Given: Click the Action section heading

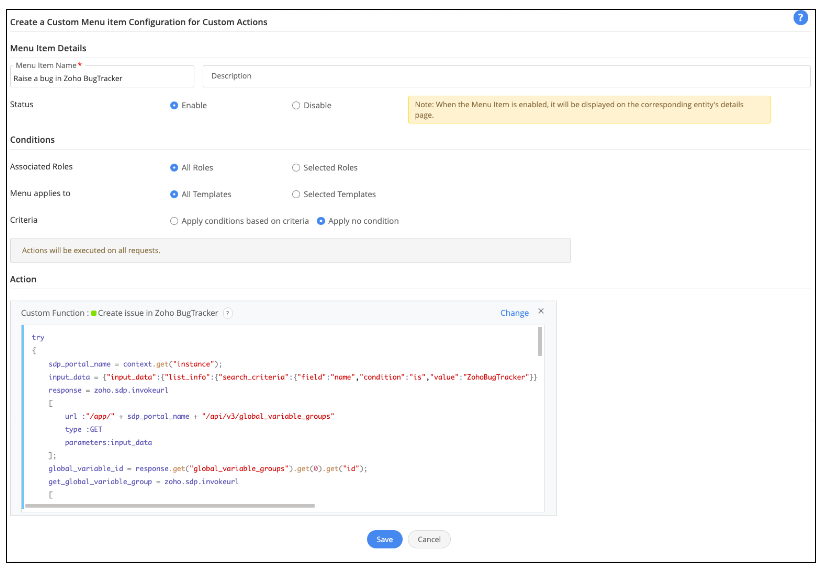Looking at the screenshot, I should [x=23, y=279].
